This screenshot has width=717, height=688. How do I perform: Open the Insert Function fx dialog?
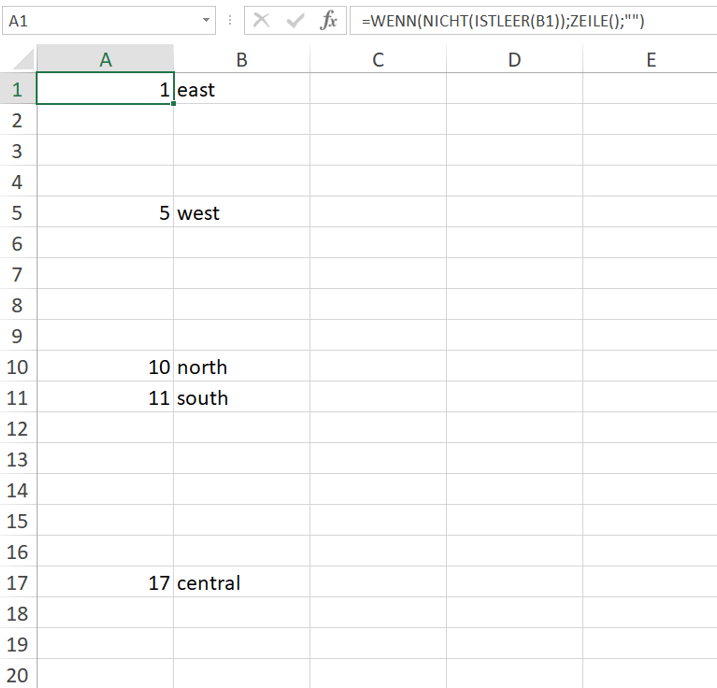click(328, 21)
